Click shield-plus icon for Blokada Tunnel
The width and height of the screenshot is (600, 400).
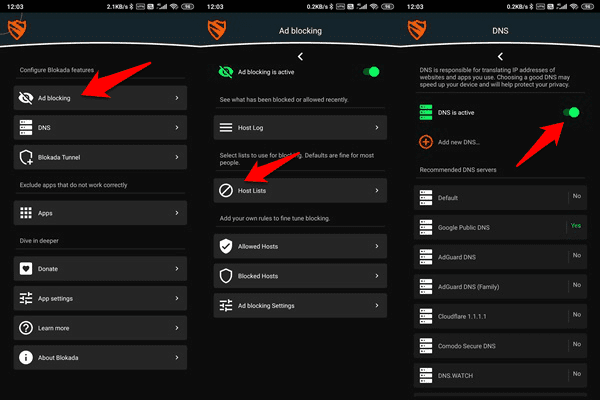pos(26,157)
